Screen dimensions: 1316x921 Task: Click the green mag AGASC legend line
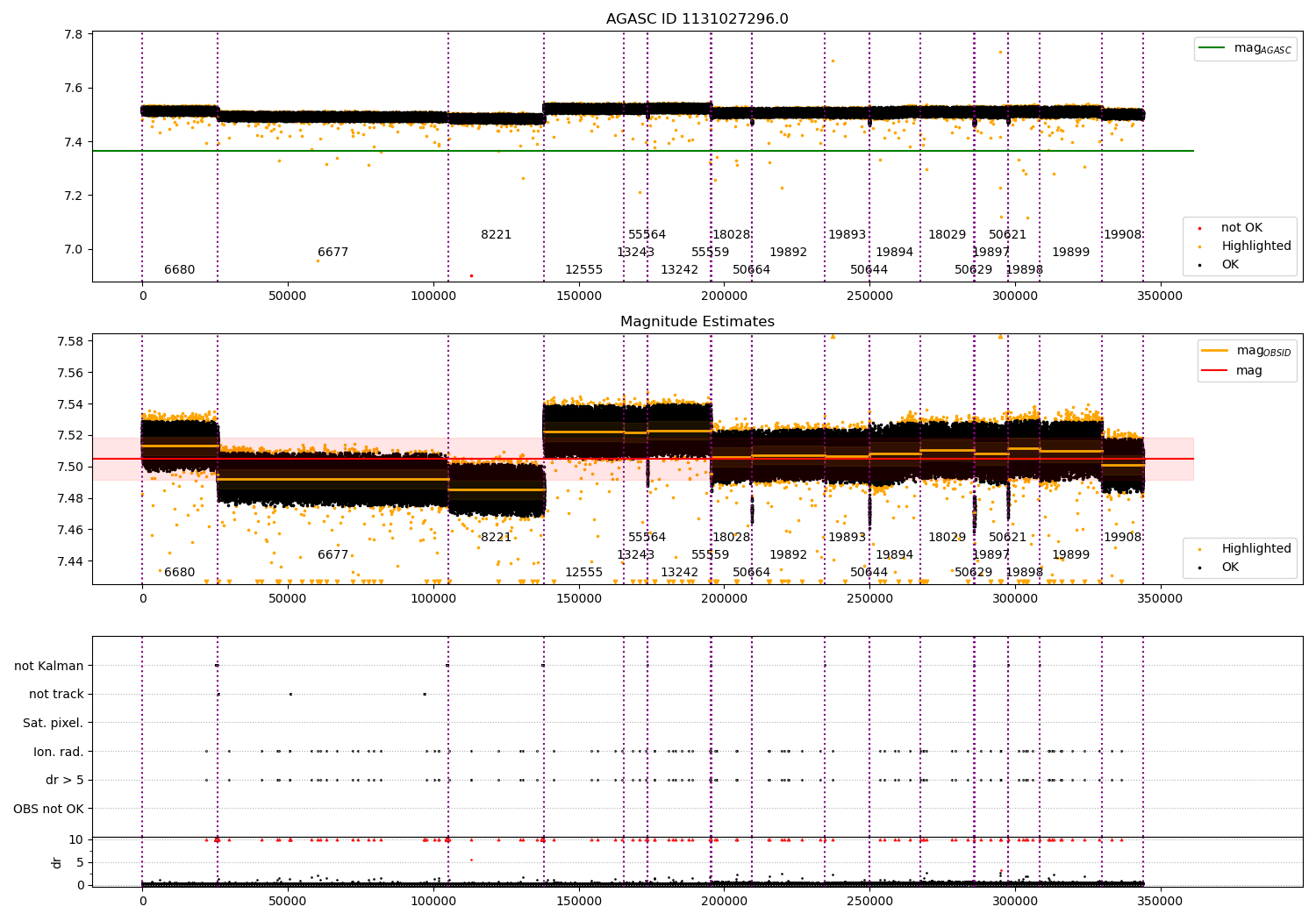point(1212,48)
